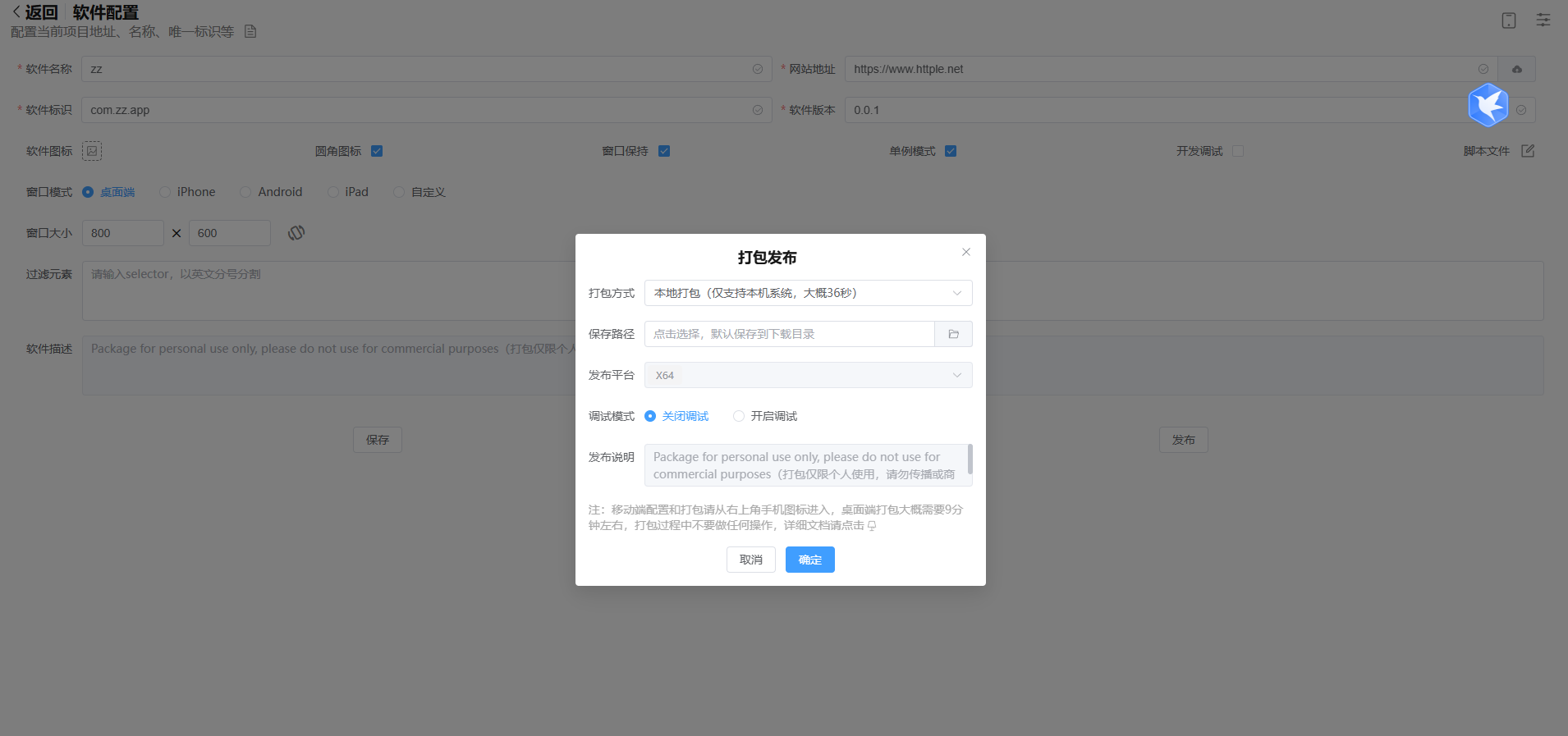Click the 返回 back link
Screen dimensions: 1568x736
tap(35, 12)
